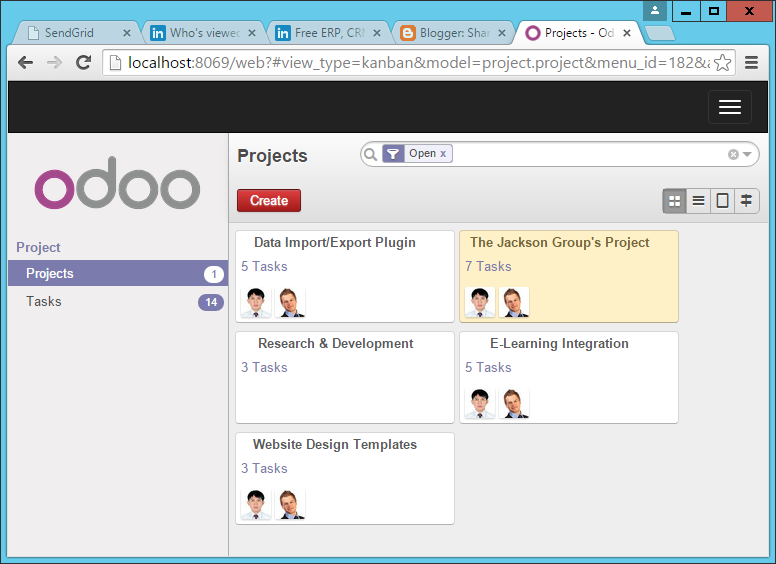Click into the Projects search field
Screen dimensions: 776x564
(589, 154)
